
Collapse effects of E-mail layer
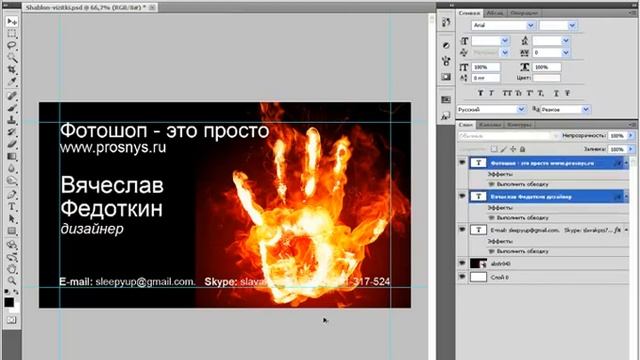pyautogui.click(x=626, y=230)
